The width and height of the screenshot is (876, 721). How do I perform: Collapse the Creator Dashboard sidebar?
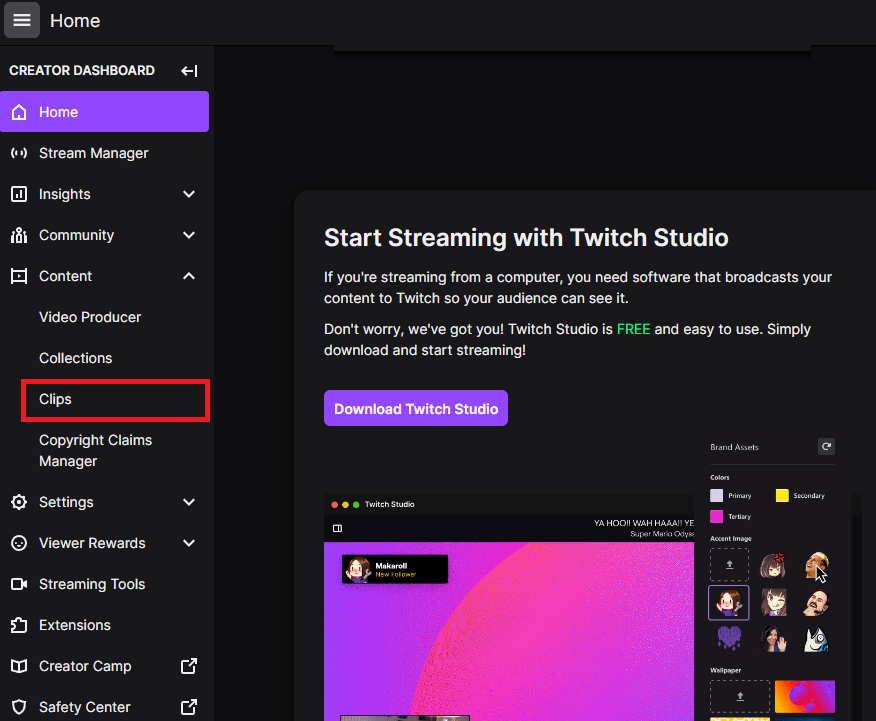click(x=189, y=70)
